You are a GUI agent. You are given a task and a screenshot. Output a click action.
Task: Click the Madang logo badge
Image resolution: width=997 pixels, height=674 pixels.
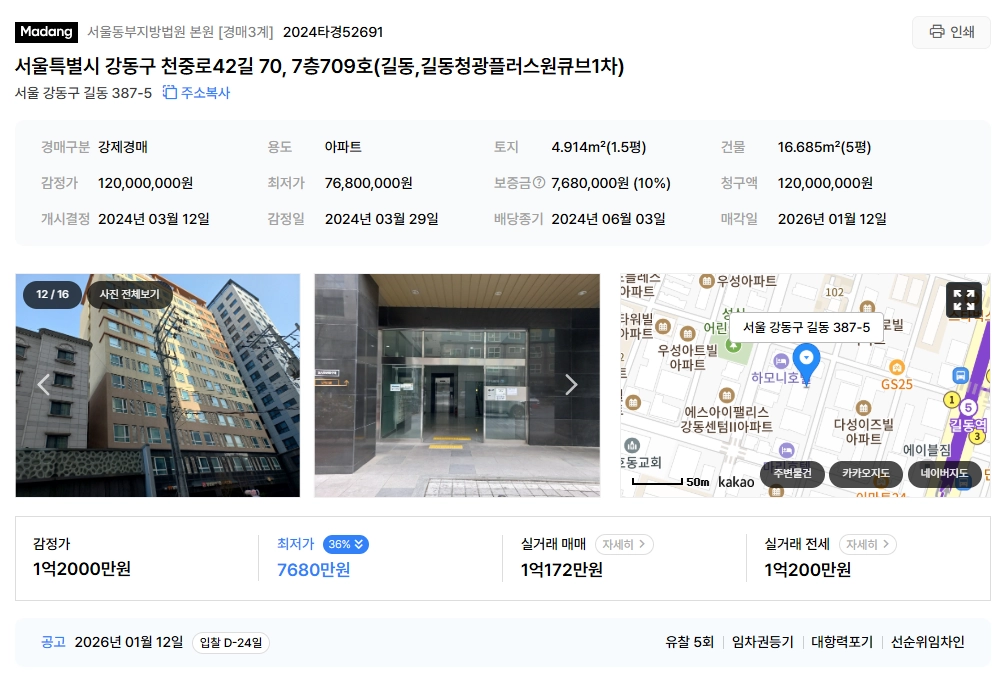[46, 32]
